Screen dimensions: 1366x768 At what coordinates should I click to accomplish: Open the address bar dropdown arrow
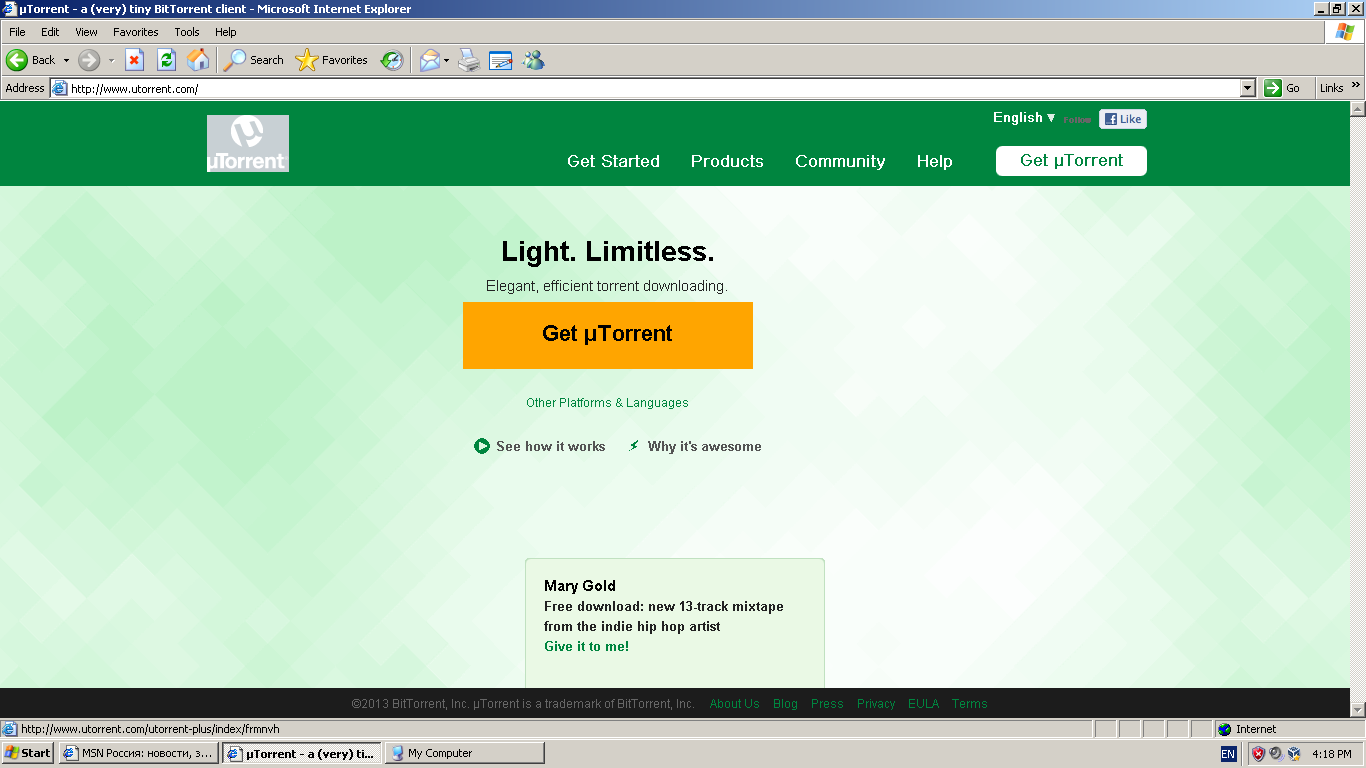pyautogui.click(x=1247, y=88)
